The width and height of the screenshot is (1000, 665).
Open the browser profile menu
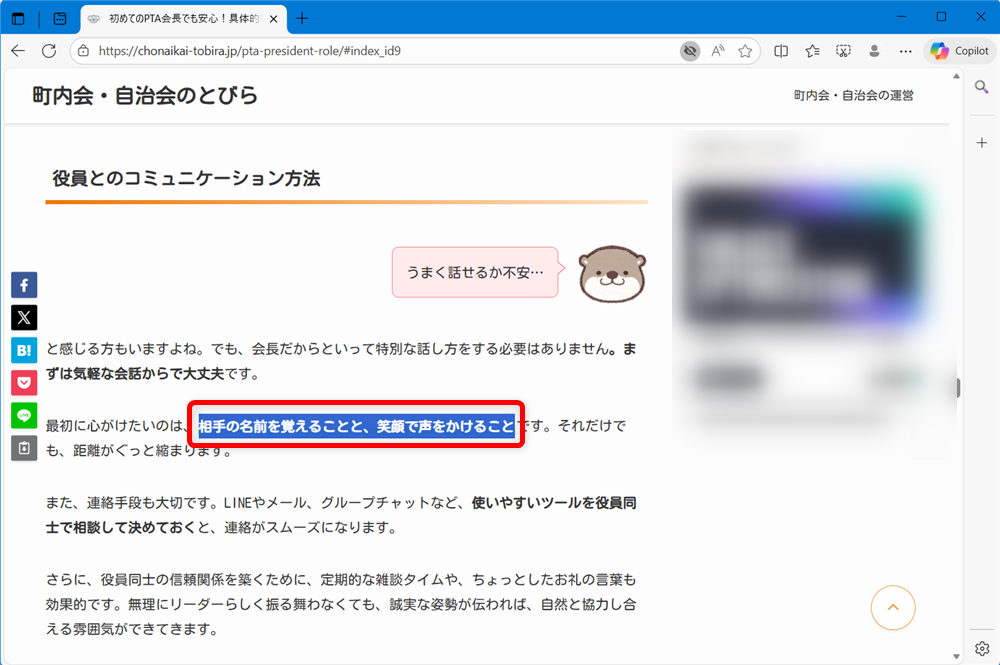point(874,51)
